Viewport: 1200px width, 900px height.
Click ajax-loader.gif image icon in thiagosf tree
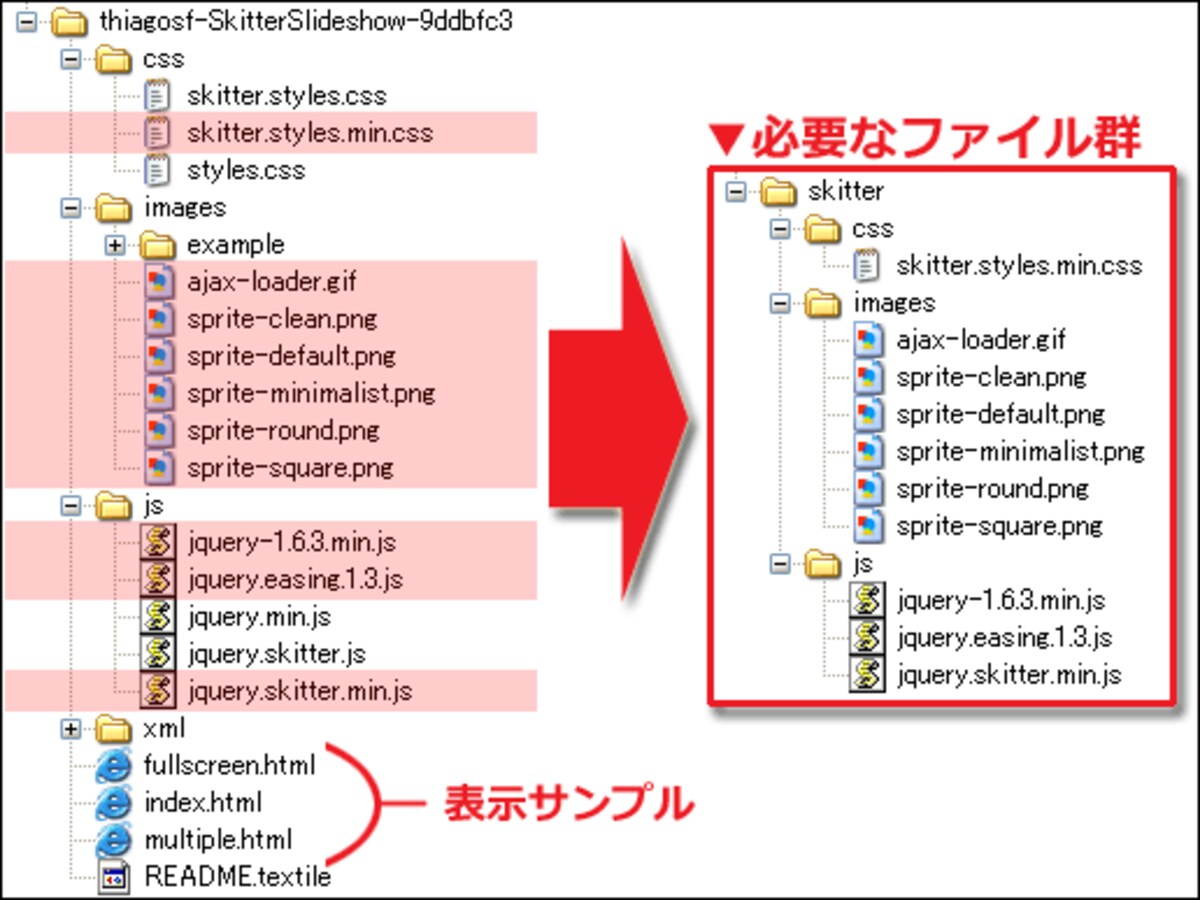(157, 282)
